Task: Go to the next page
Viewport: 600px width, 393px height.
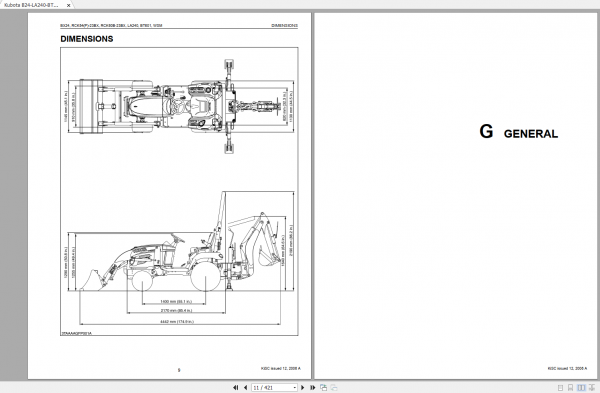Action: click(303, 388)
